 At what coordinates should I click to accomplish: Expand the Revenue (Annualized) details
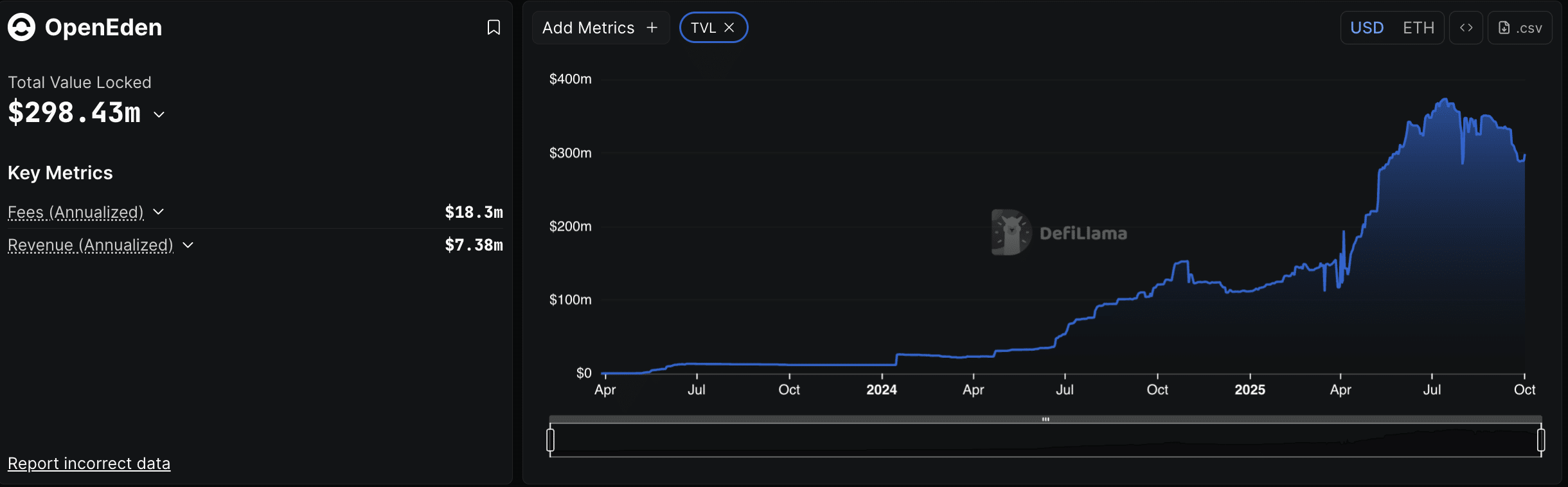[188, 245]
